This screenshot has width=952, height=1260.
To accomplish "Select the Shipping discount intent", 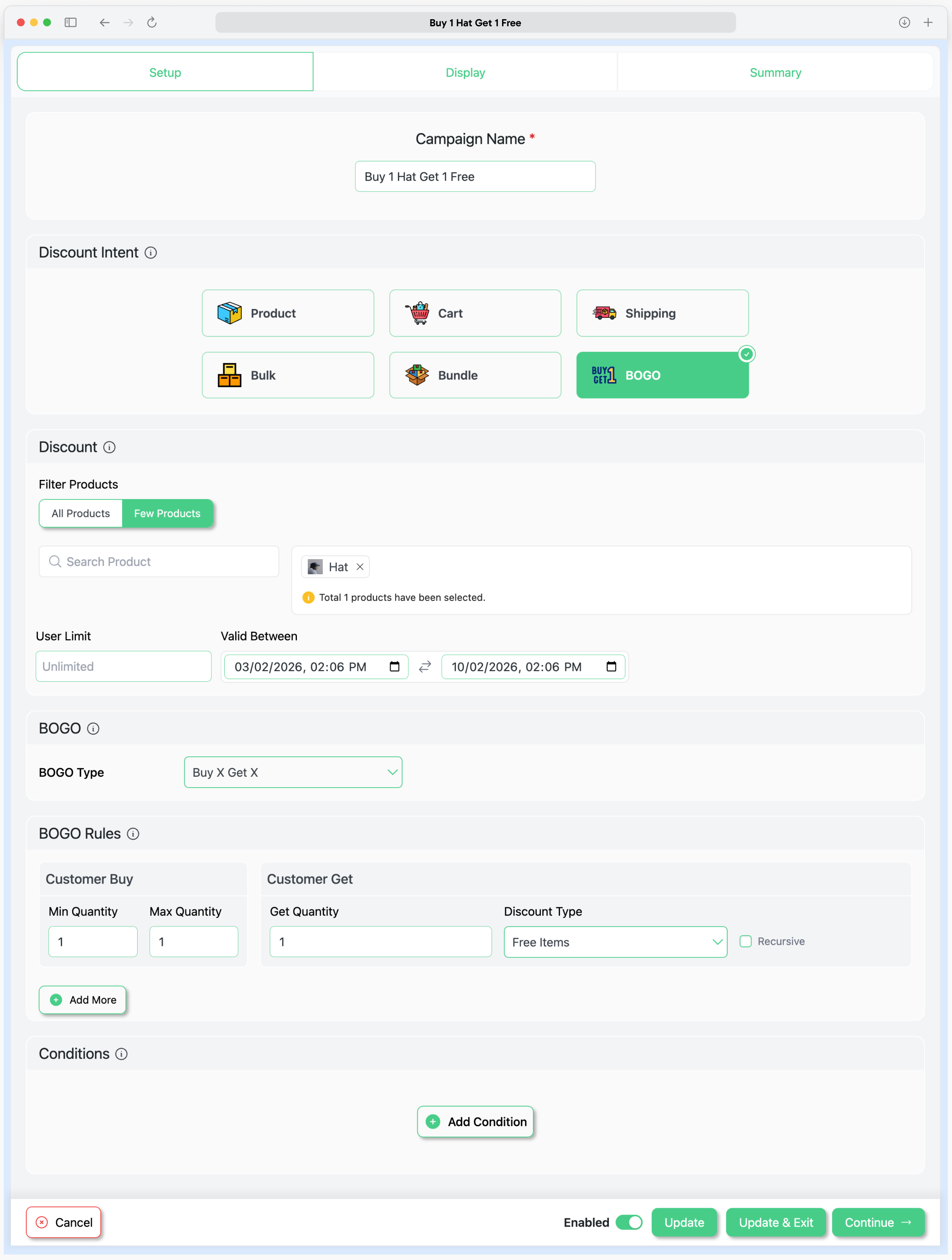I will click(662, 313).
